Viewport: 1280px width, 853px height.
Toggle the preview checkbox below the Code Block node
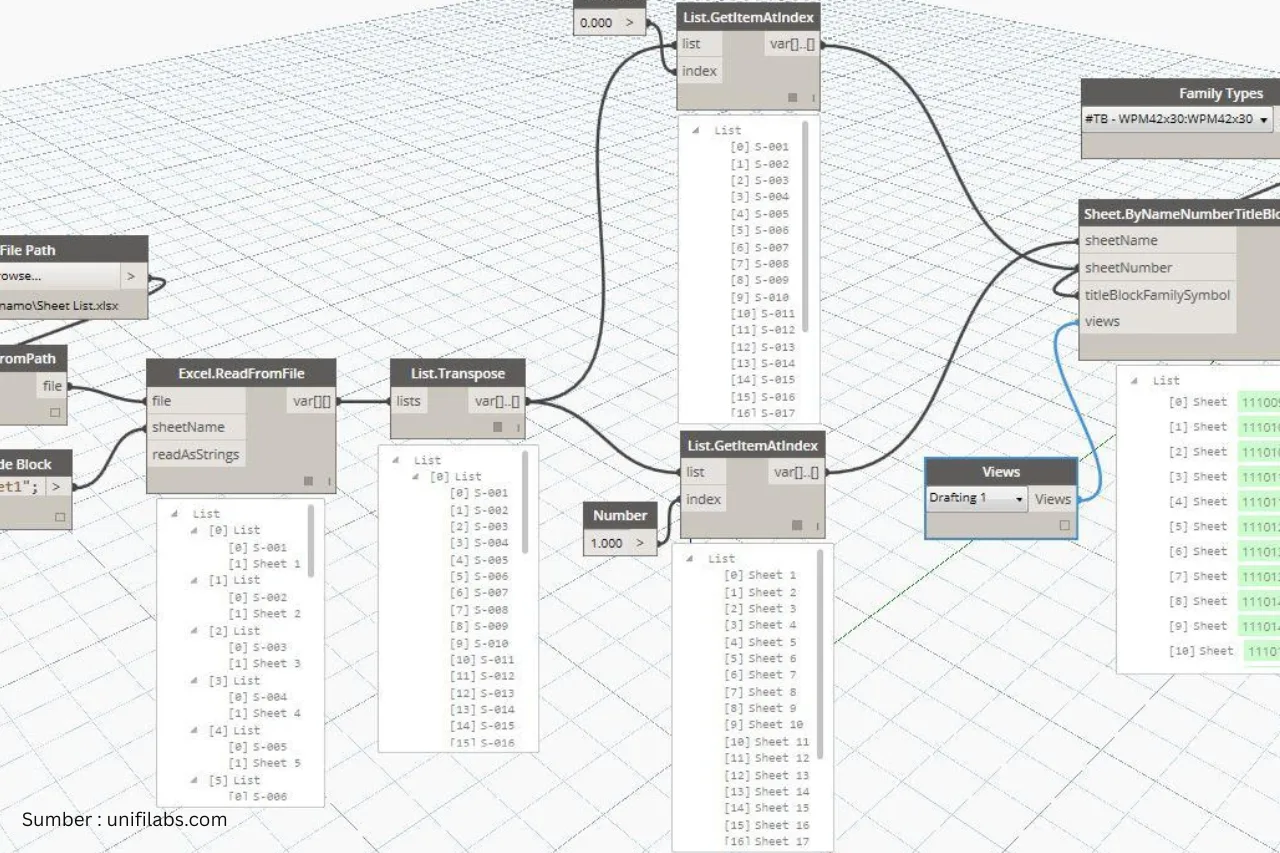pos(60,516)
